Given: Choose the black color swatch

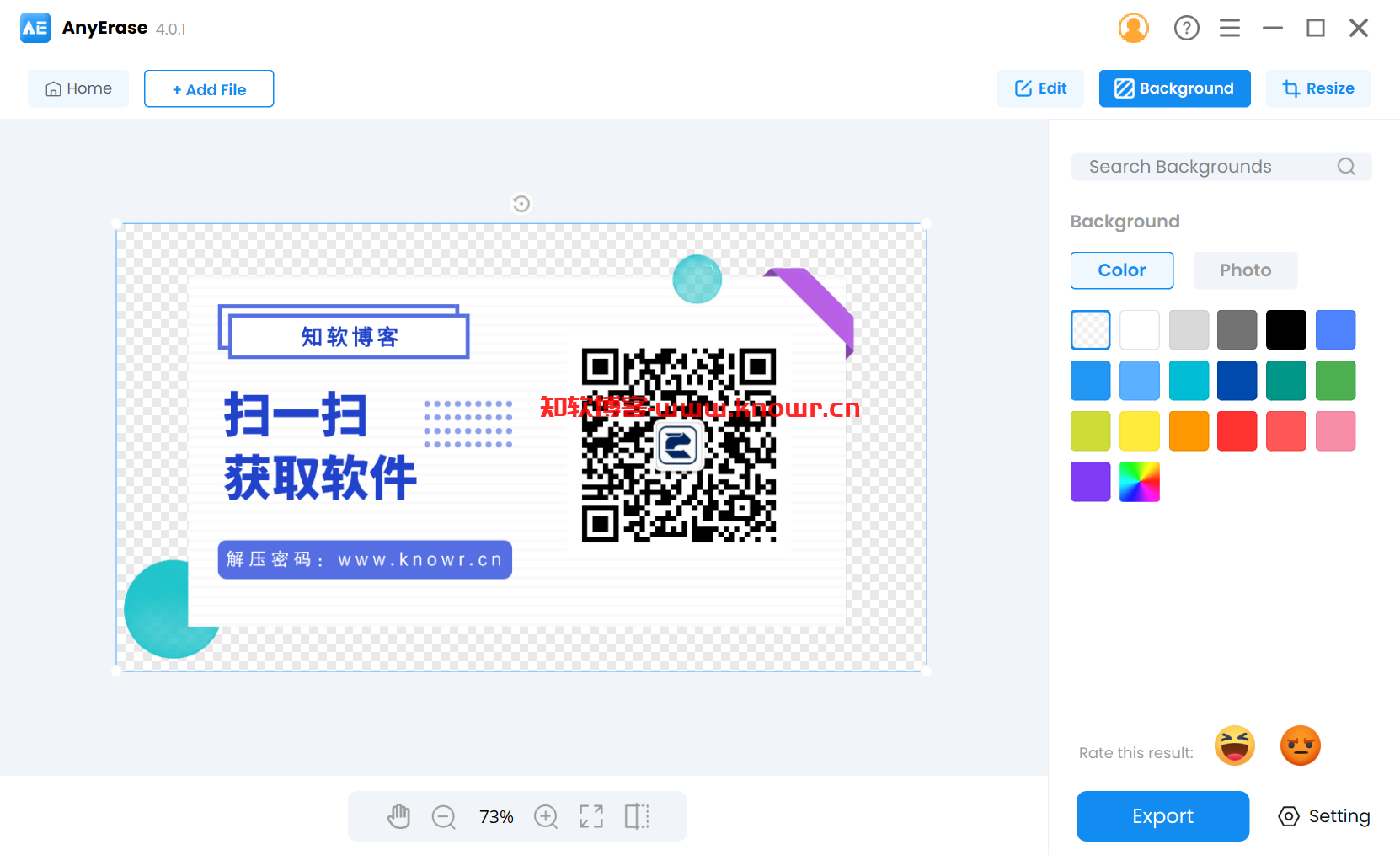Looking at the screenshot, I should tap(1286, 330).
